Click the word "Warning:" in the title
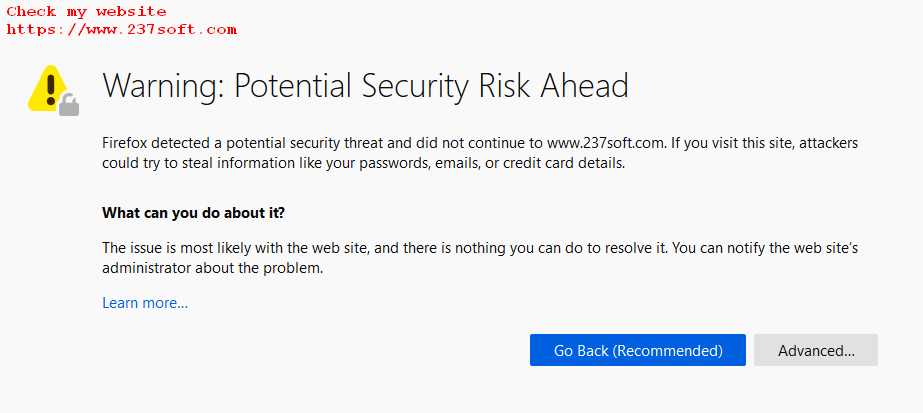This screenshot has height=413, width=923. [163, 86]
